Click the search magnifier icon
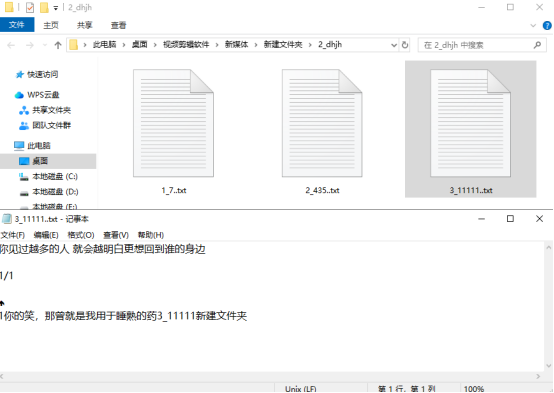This screenshot has height=393, width=554. [537, 45]
